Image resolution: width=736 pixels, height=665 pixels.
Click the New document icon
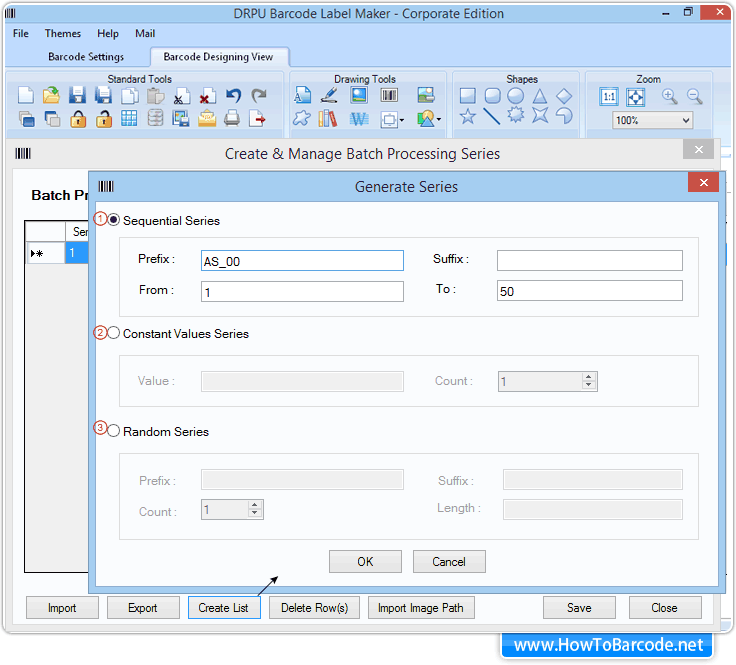(x=26, y=95)
